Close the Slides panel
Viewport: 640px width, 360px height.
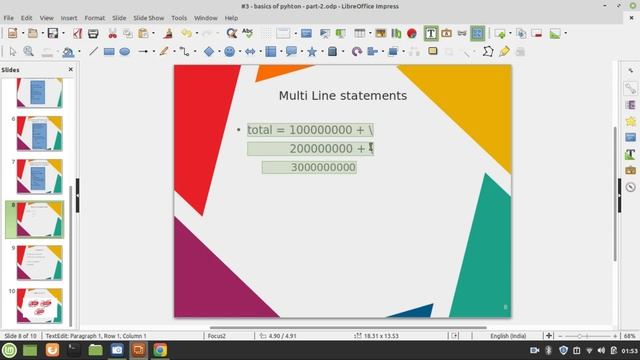click(x=71, y=69)
